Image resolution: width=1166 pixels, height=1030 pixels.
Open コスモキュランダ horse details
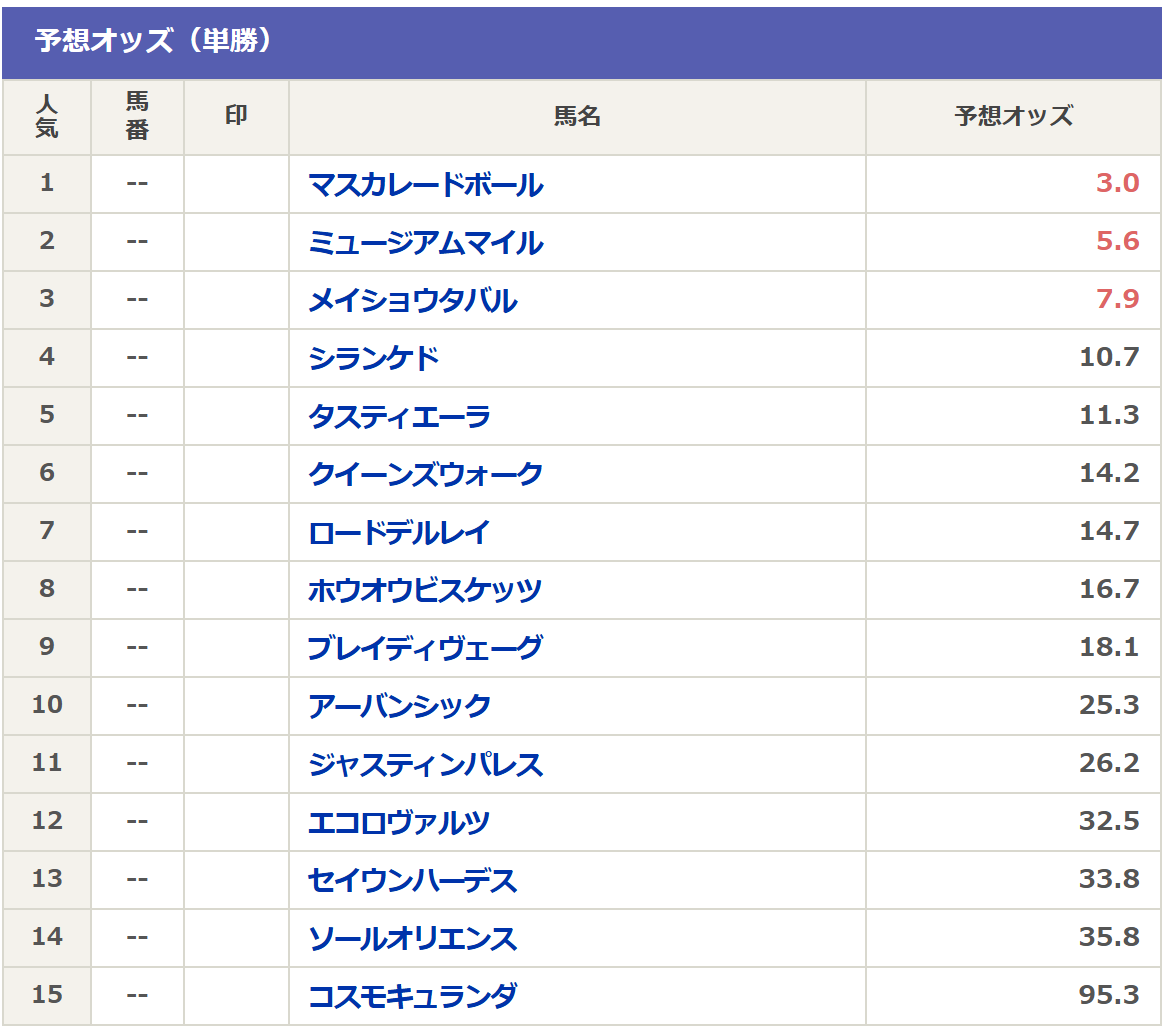412,997
